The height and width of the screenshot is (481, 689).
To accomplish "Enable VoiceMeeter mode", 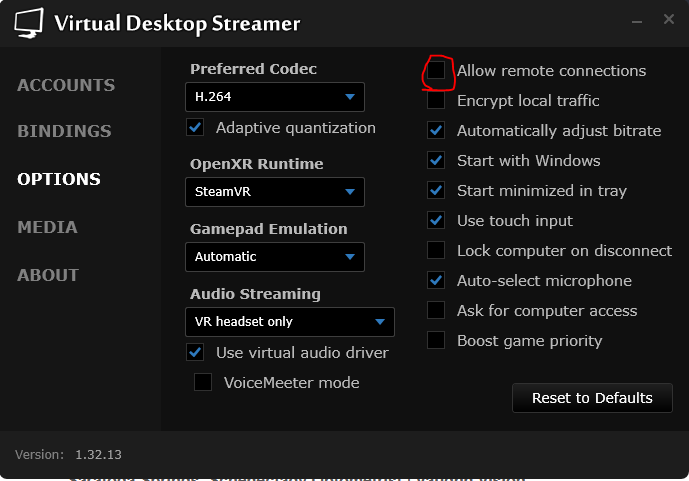I will 203,382.
